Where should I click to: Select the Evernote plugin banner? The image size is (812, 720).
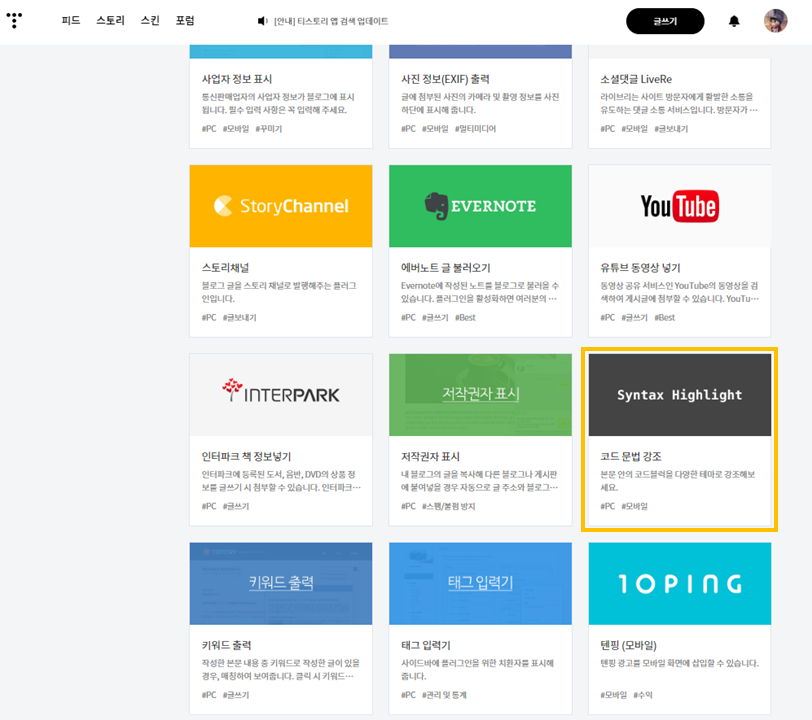pos(480,206)
